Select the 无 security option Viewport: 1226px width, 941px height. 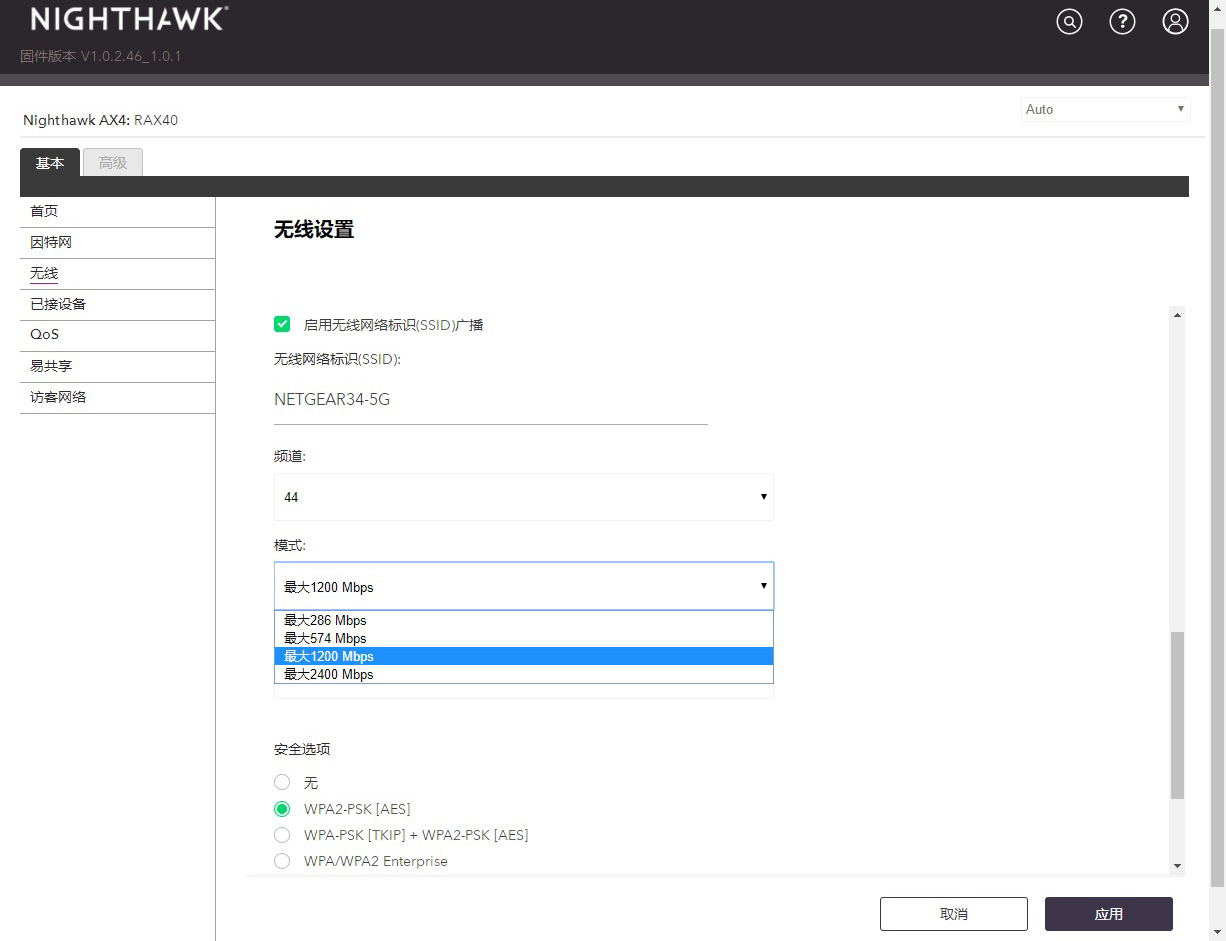pyautogui.click(x=282, y=782)
